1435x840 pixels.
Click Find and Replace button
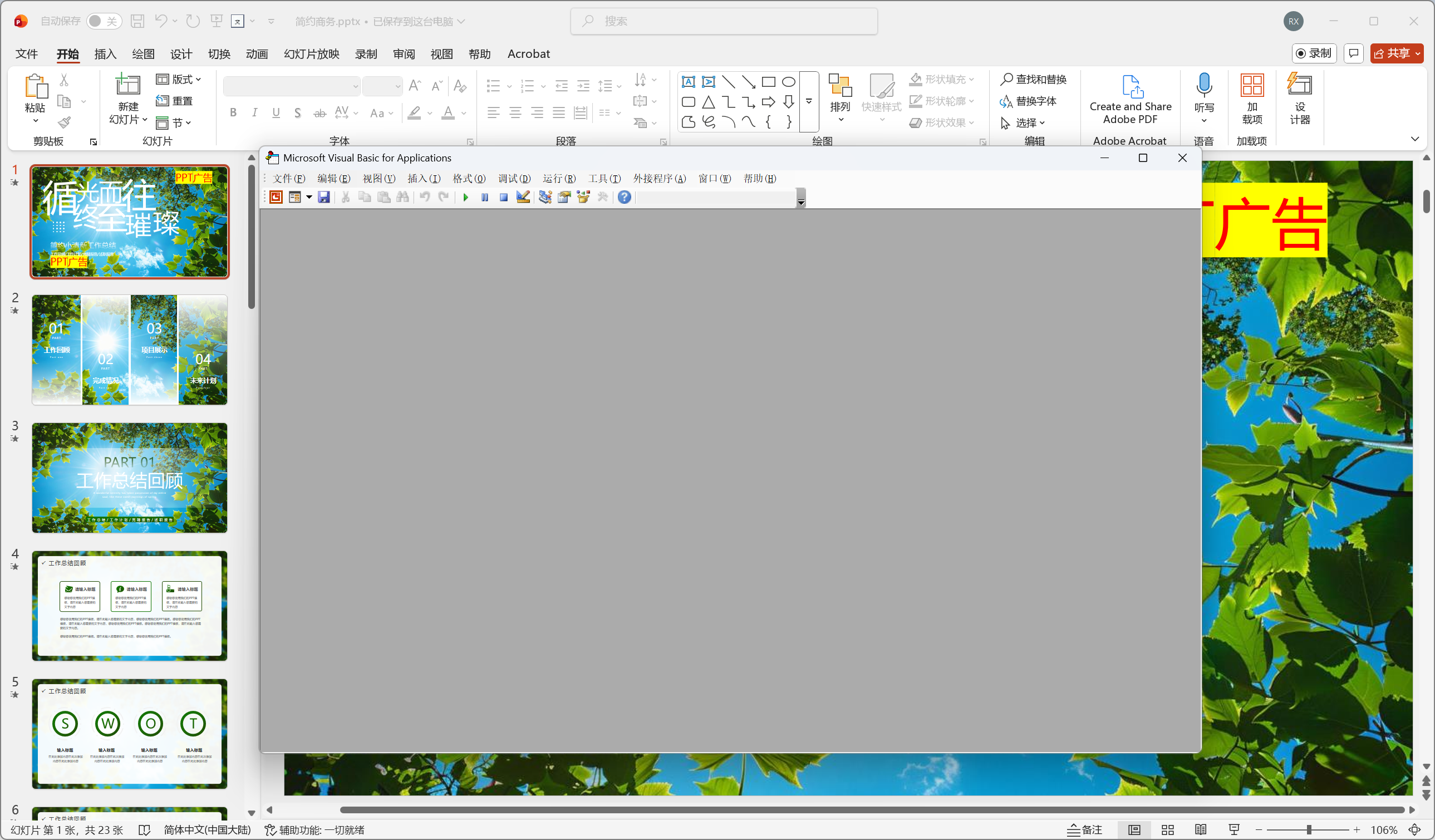pyautogui.click(x=1034, y=79)
